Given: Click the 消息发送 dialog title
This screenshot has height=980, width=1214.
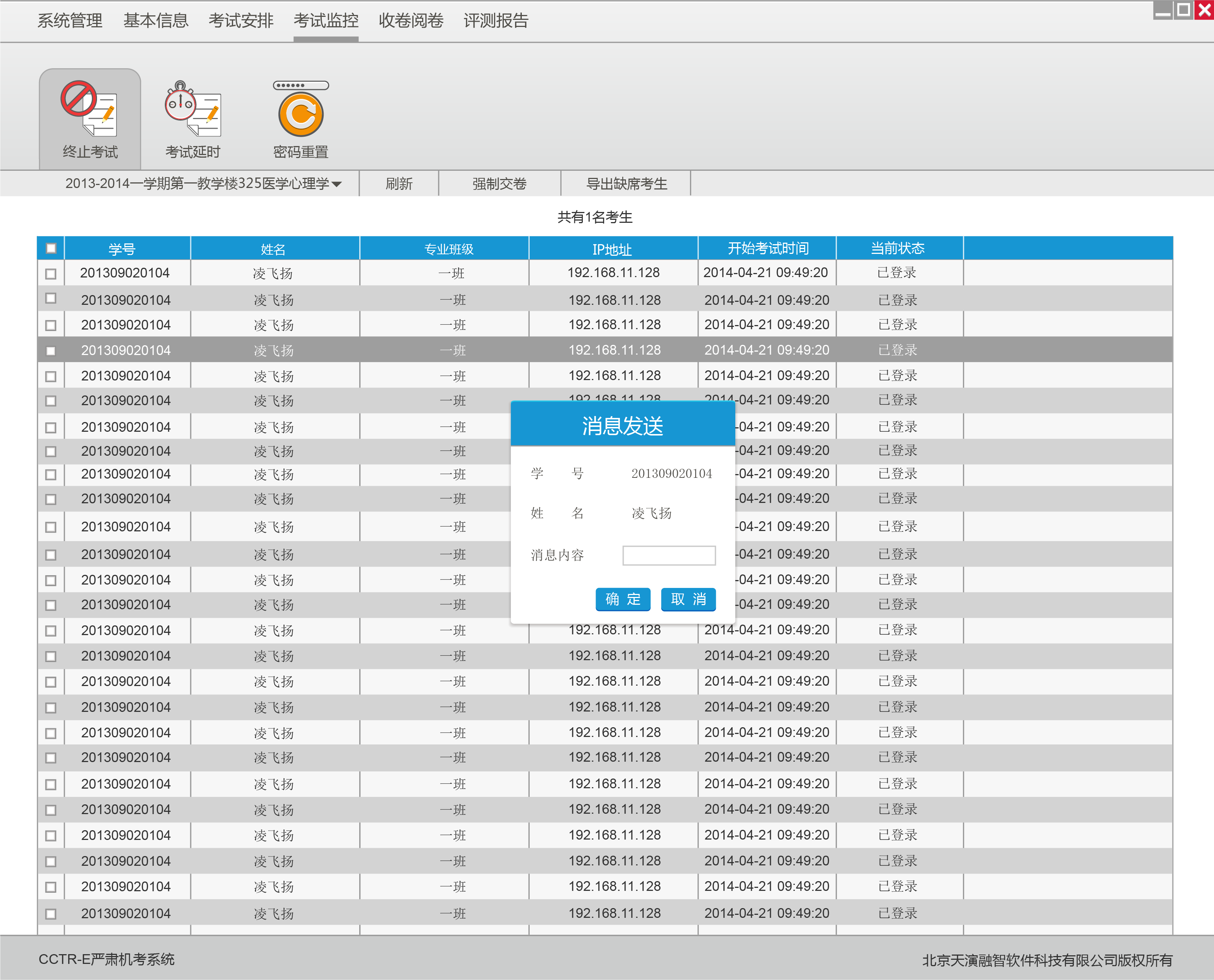Looking at the screenshot, I should [622, 426].
